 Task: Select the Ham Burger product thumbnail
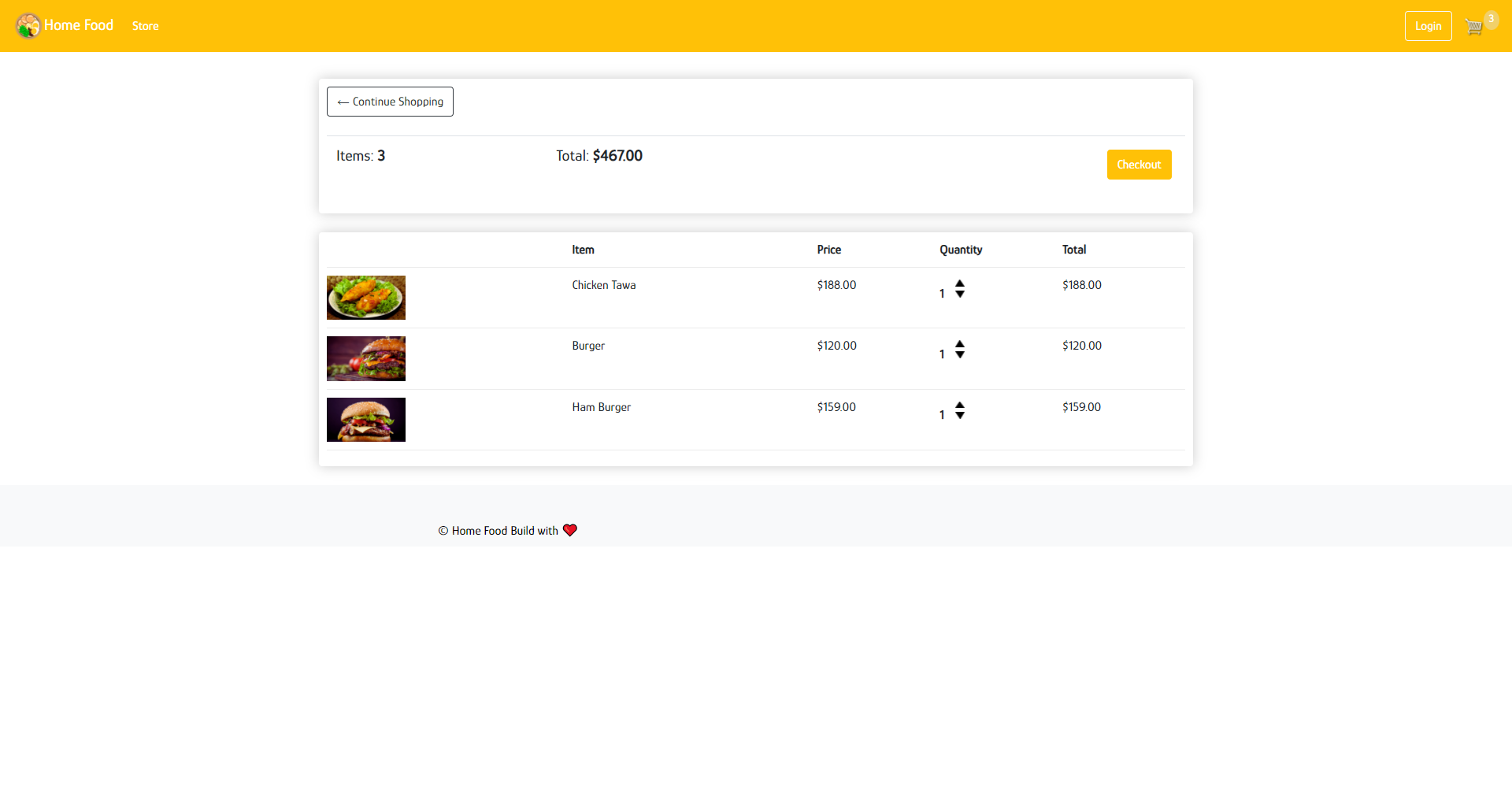[x=366, y=420]
